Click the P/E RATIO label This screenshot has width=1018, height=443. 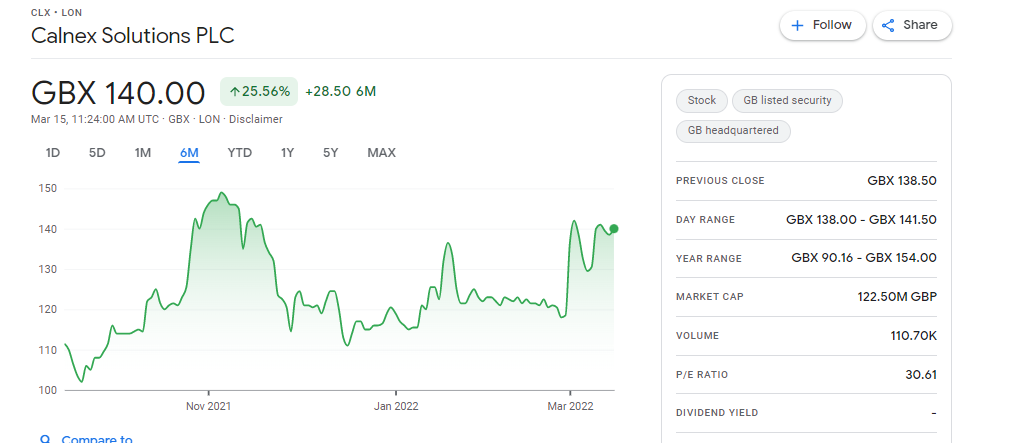pyautogui.click(x=702, y=375)
